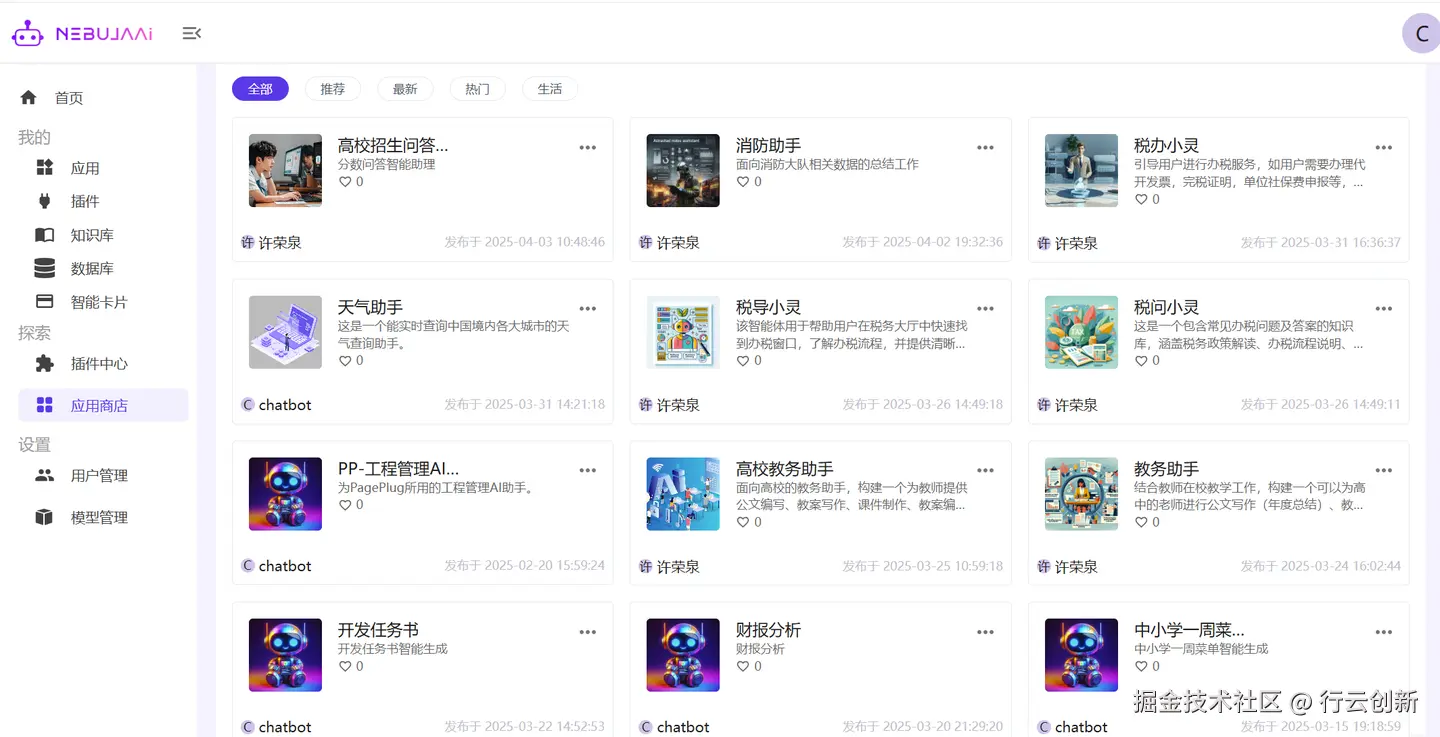Click the NebulaAI robot logo
The width and height of the screenshot is (1440, 737).
pos(27,34)
